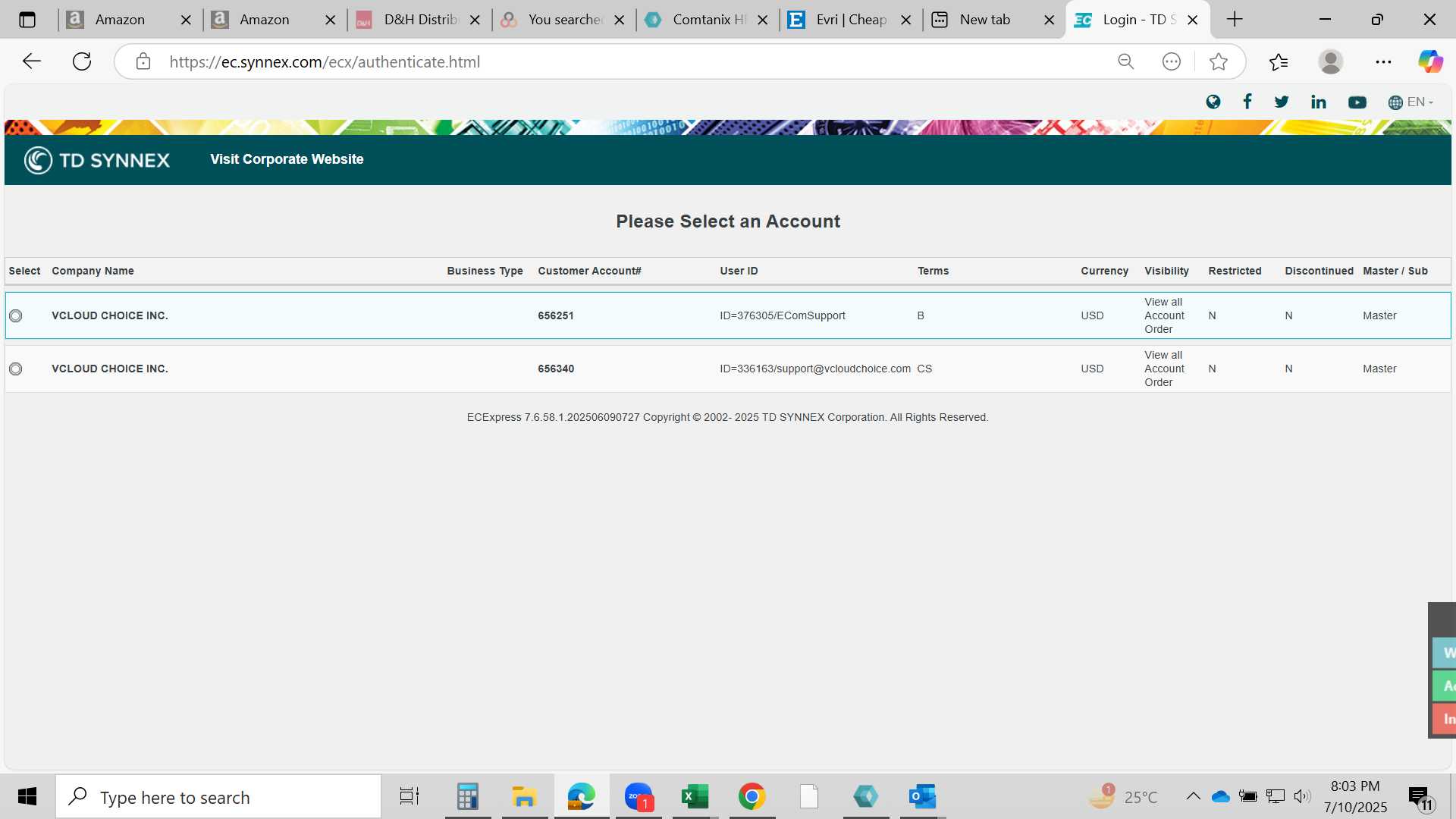Open Windows Start menu
The image size is (1456, 819).
coord(27,796)
